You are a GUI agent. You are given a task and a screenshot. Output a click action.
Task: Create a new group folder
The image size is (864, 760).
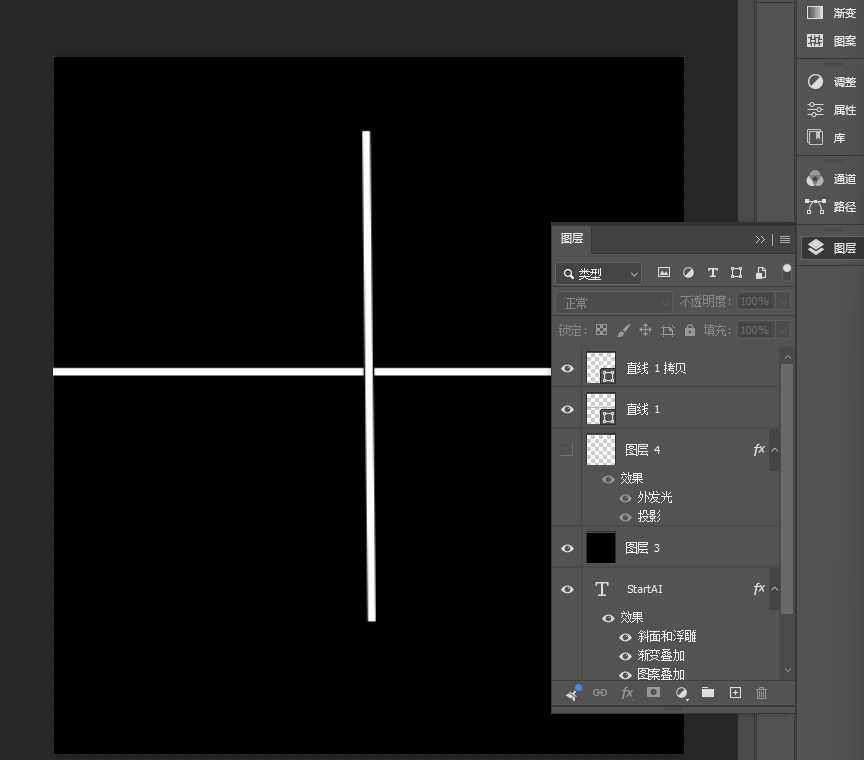708,692
